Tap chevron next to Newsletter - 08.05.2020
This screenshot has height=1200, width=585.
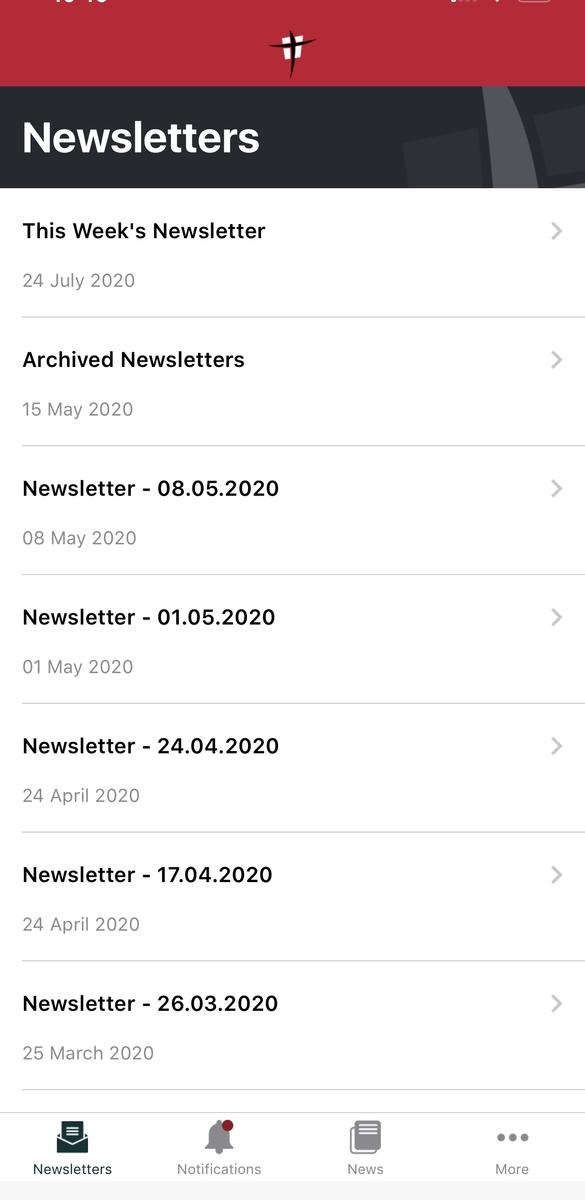[x=557, y=489]
